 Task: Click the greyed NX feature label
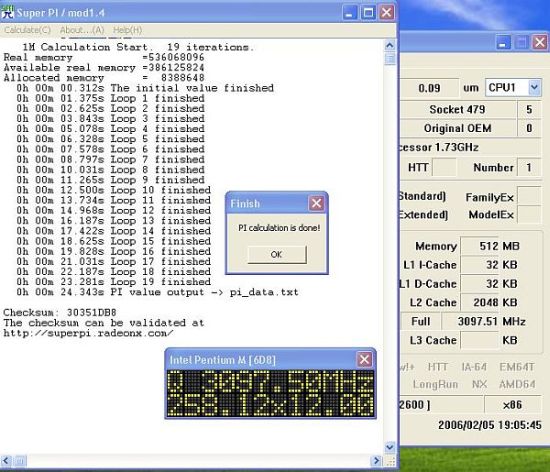tap(479, 384)
